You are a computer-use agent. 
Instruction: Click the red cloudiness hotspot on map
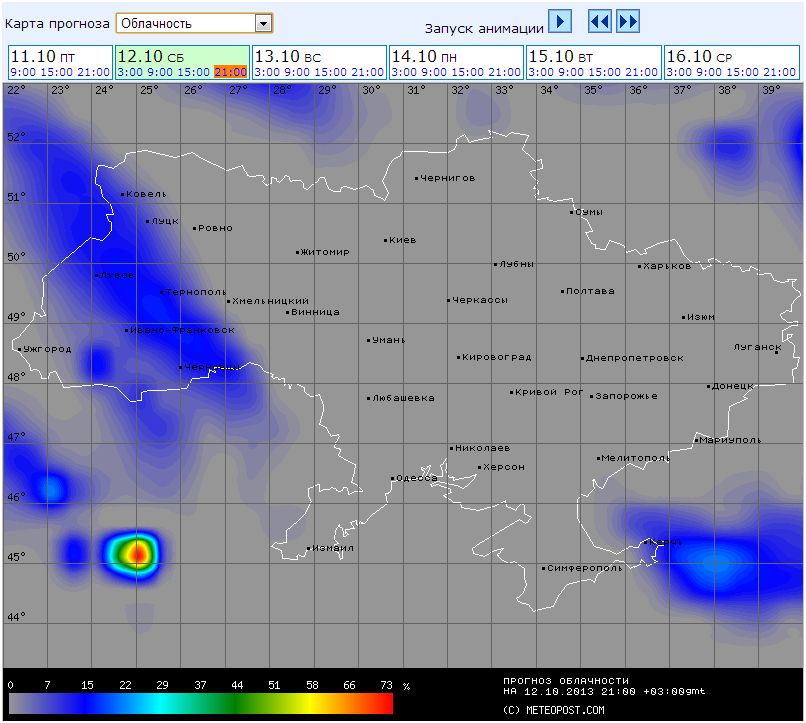138,551
